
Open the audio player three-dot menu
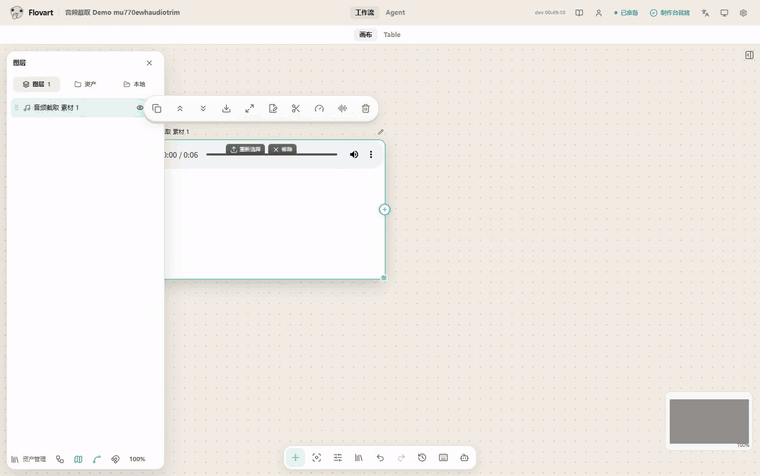(x=371, y=155)
